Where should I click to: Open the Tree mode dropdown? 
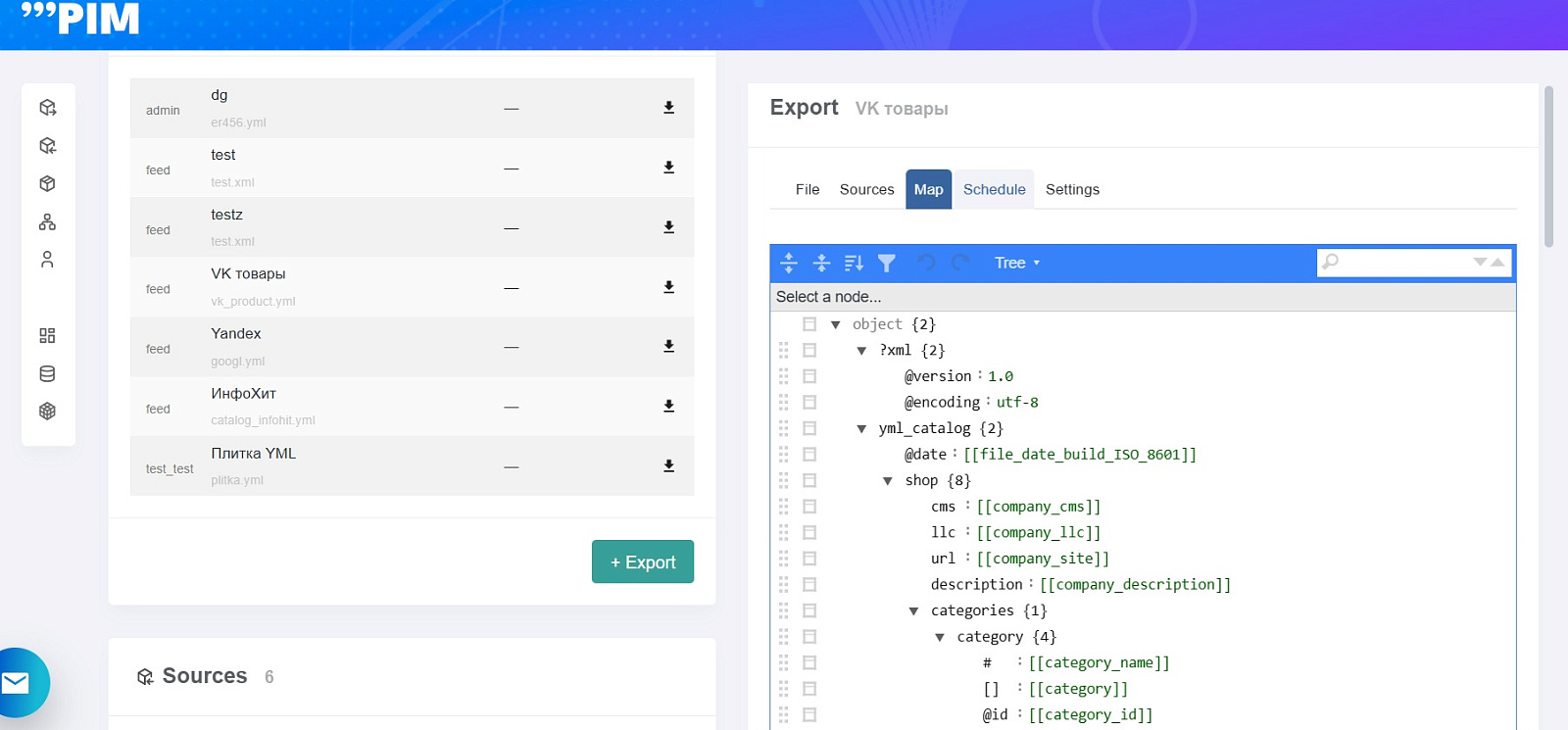point(1017,263)
